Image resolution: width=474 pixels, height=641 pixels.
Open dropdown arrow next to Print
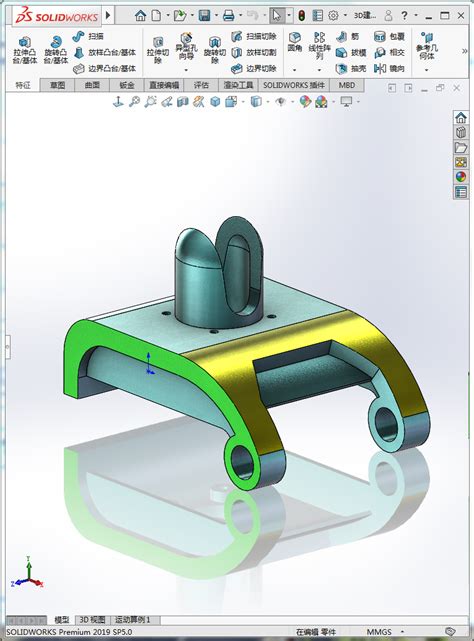click(x=240, y=16)
